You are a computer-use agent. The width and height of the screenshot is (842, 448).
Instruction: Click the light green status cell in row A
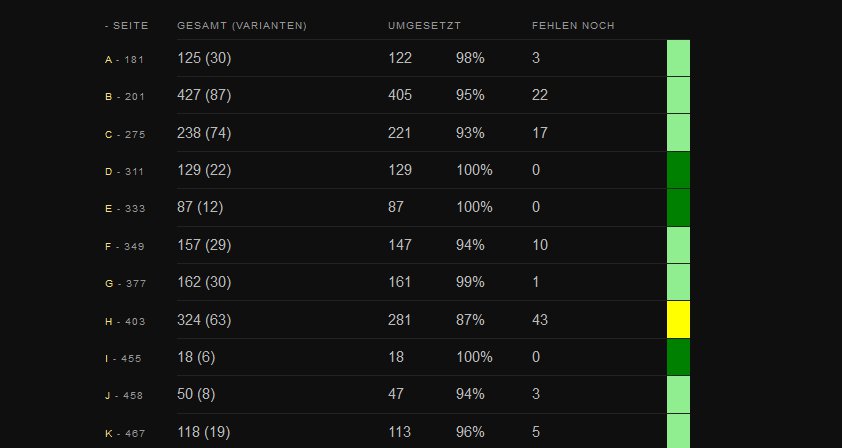pyautogui.click(x=678, y=58)
